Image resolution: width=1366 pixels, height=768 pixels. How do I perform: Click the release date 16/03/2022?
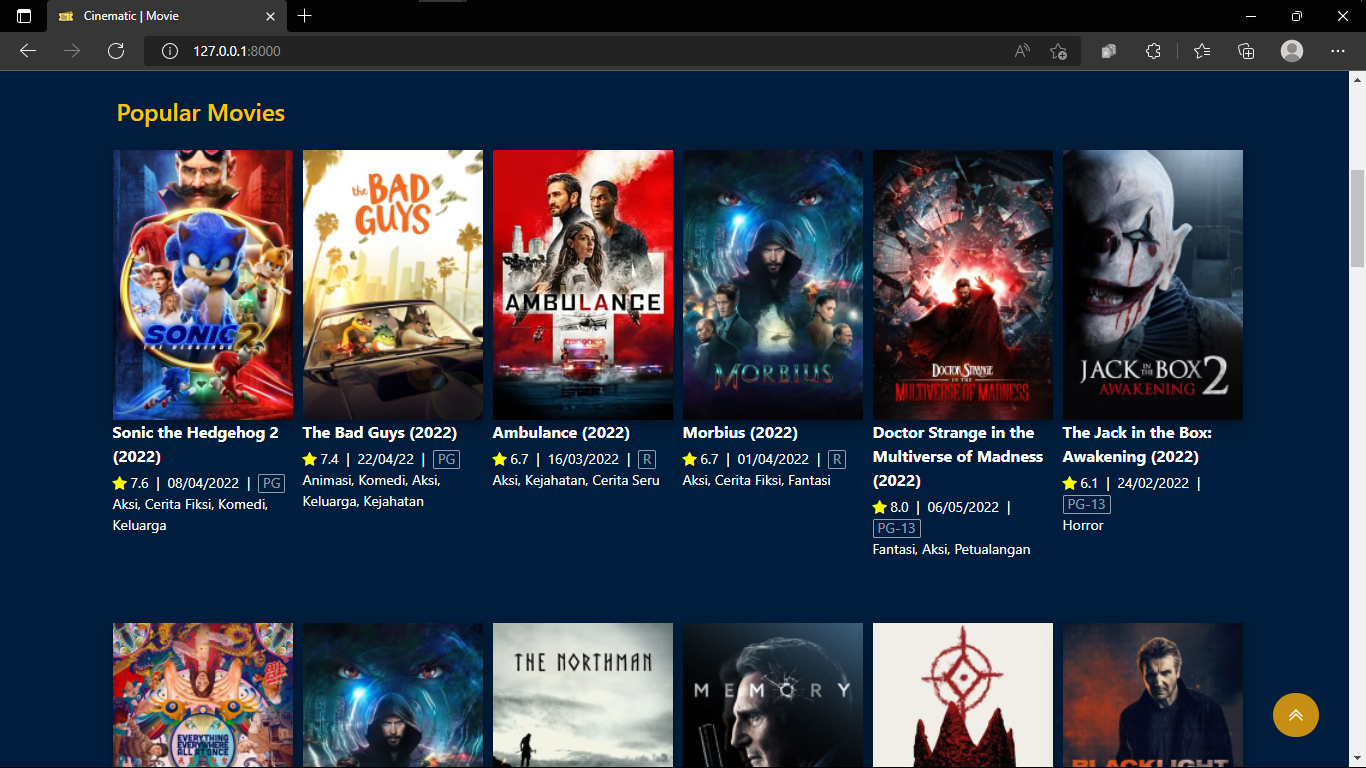tap(583, 460)
